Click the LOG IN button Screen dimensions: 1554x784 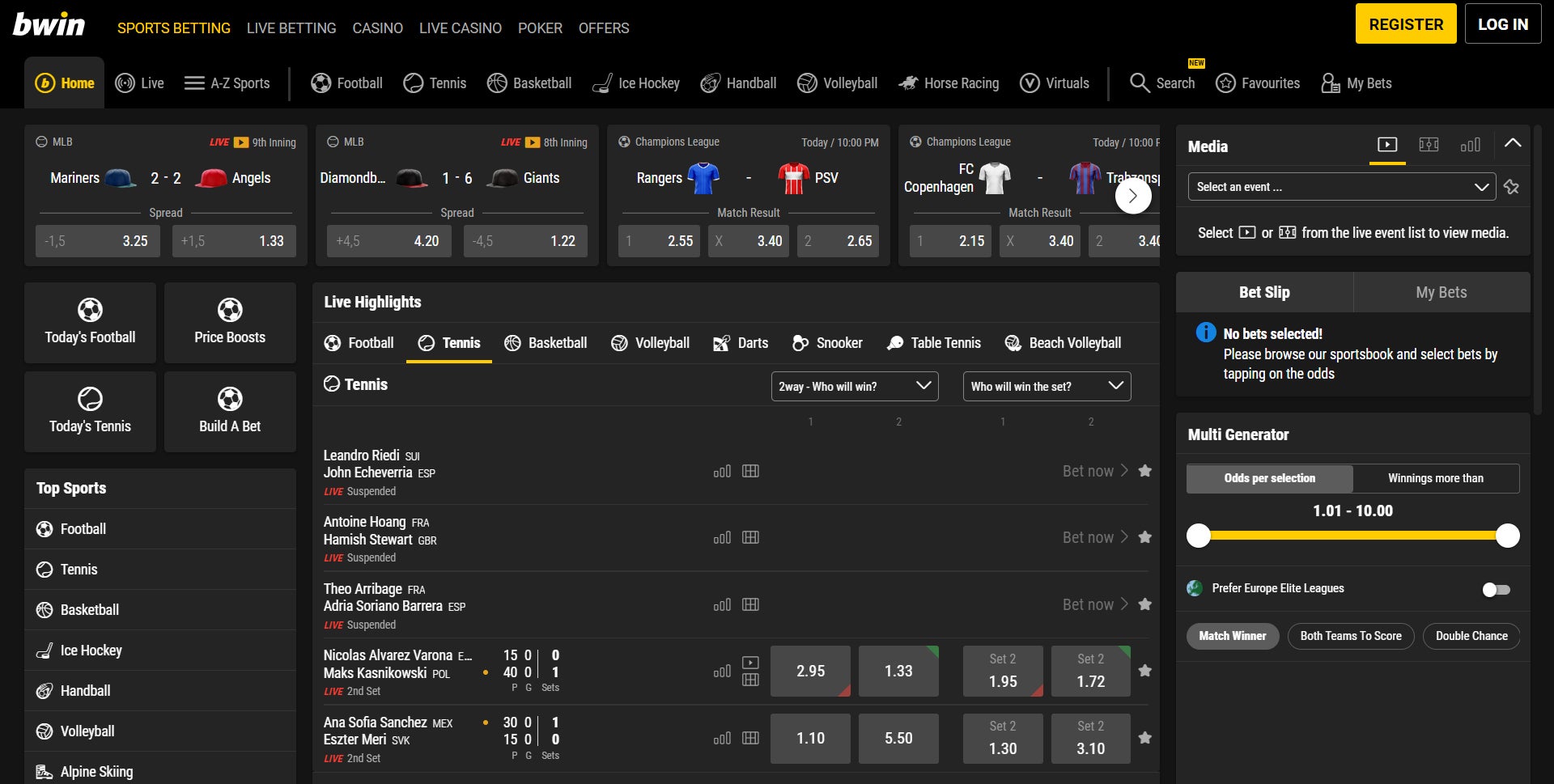tap(1503, 24)
